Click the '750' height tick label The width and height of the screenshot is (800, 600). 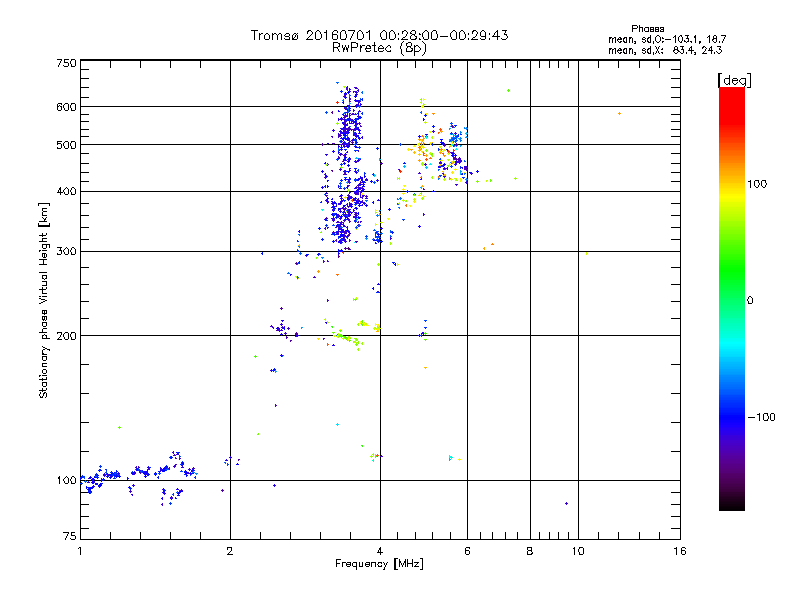[x=66, y=63]
